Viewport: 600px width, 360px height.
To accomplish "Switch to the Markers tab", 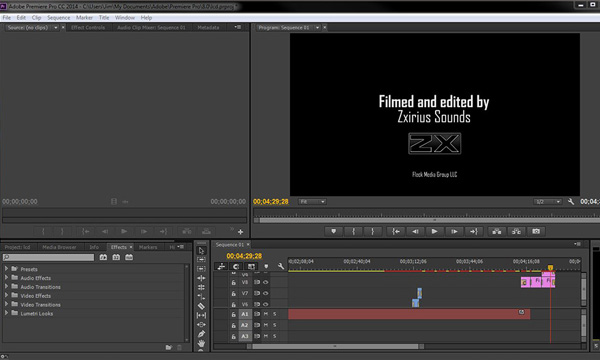I will click(x=148, y=247).
